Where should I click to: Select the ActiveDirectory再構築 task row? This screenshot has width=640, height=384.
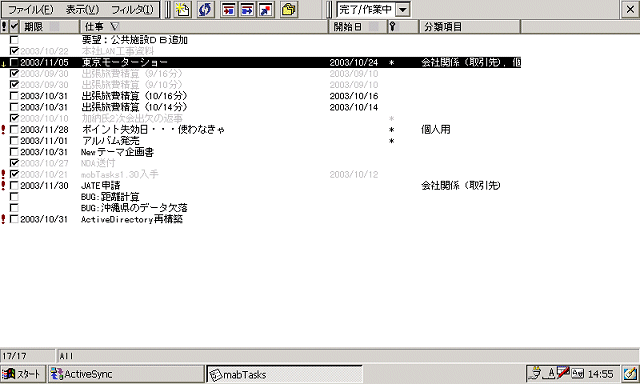[260, 219]
